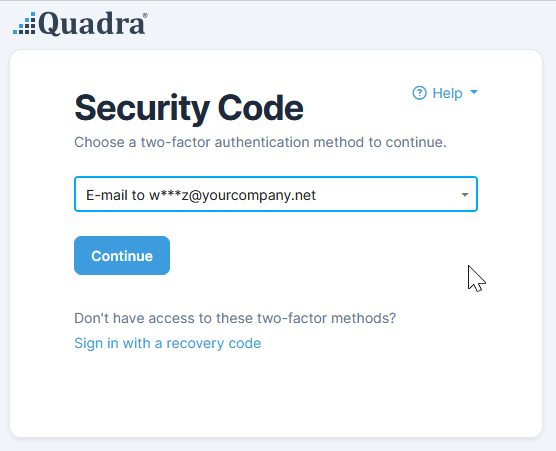Image resolution: width=556 pixels, height=451 pixels.
Task: Click the Continue button
Action: click(x=122, y=256)
